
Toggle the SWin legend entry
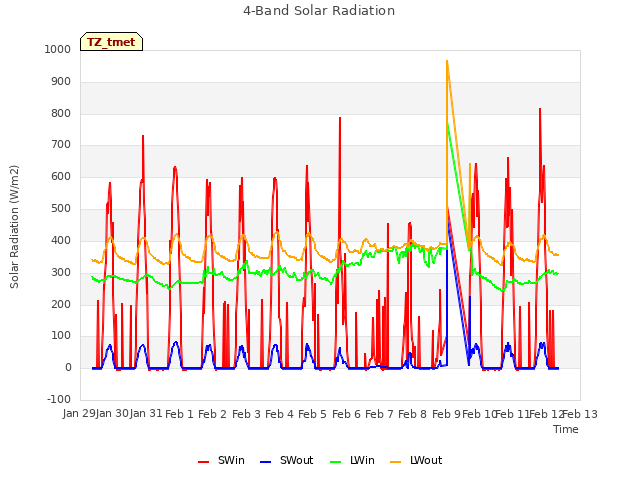(x=221, y=460)
